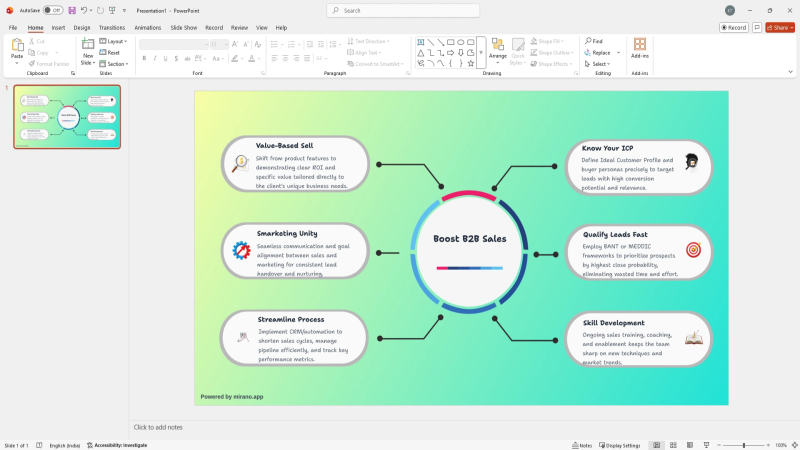Toggle the AutoSave switch
This screenshot has height=450, width=800.
[x=52, y=10]
